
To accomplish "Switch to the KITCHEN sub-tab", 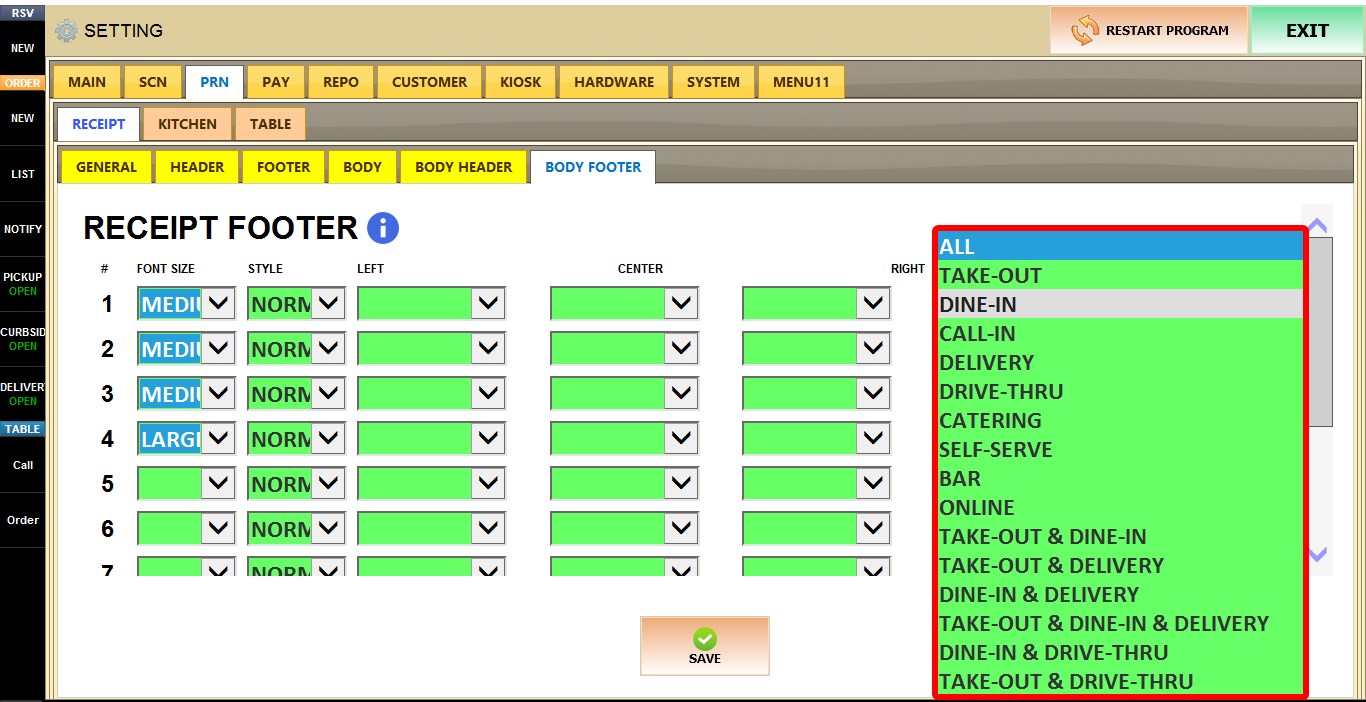I will point(187,124).
